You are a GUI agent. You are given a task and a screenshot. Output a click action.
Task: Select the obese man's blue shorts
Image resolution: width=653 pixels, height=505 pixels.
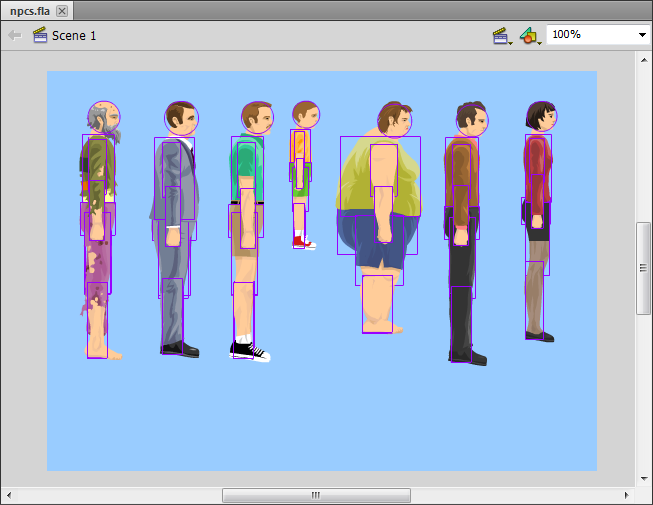pos(377,240)
